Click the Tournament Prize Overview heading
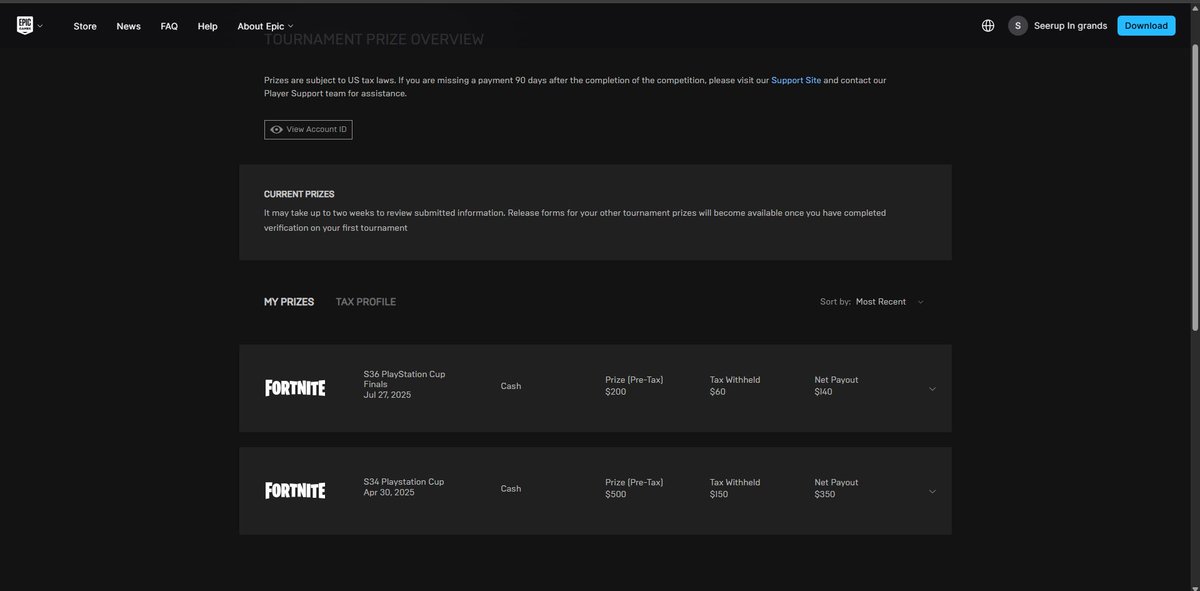Image resolution: width=1200 pixels, height=591 pixels. (374, 40)
